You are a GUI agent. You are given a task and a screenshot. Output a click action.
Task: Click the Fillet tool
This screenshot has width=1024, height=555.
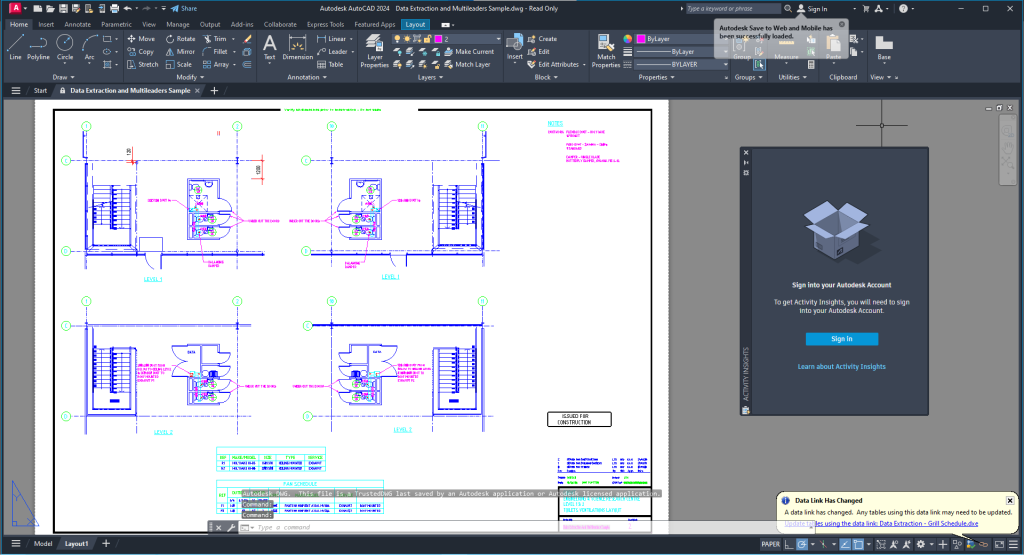click(x=215, y=52)
